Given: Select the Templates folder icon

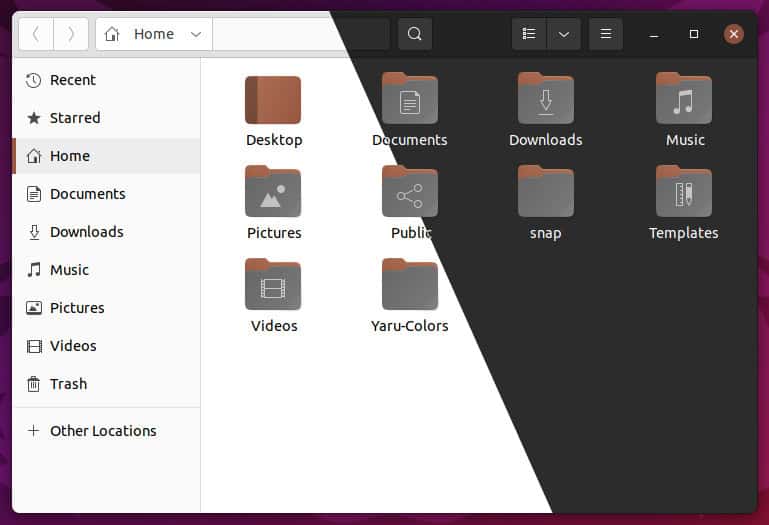Looking at the screenshot, I should pos(684,191).
